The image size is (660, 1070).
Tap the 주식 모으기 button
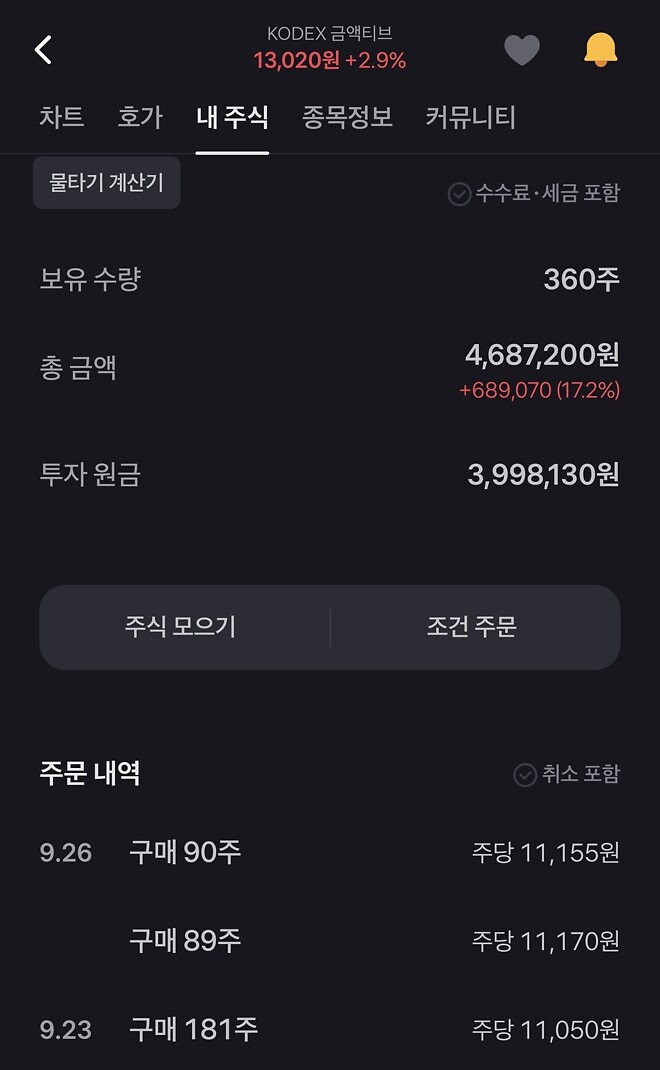pyautogui.click(x=183, y=627)
